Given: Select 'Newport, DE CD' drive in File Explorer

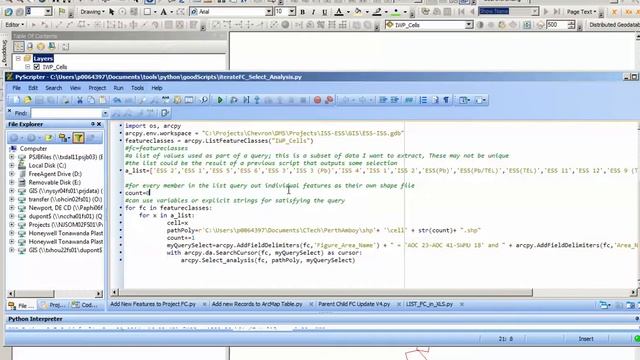Looking at the screenshot, I should [x=65, y=208].
